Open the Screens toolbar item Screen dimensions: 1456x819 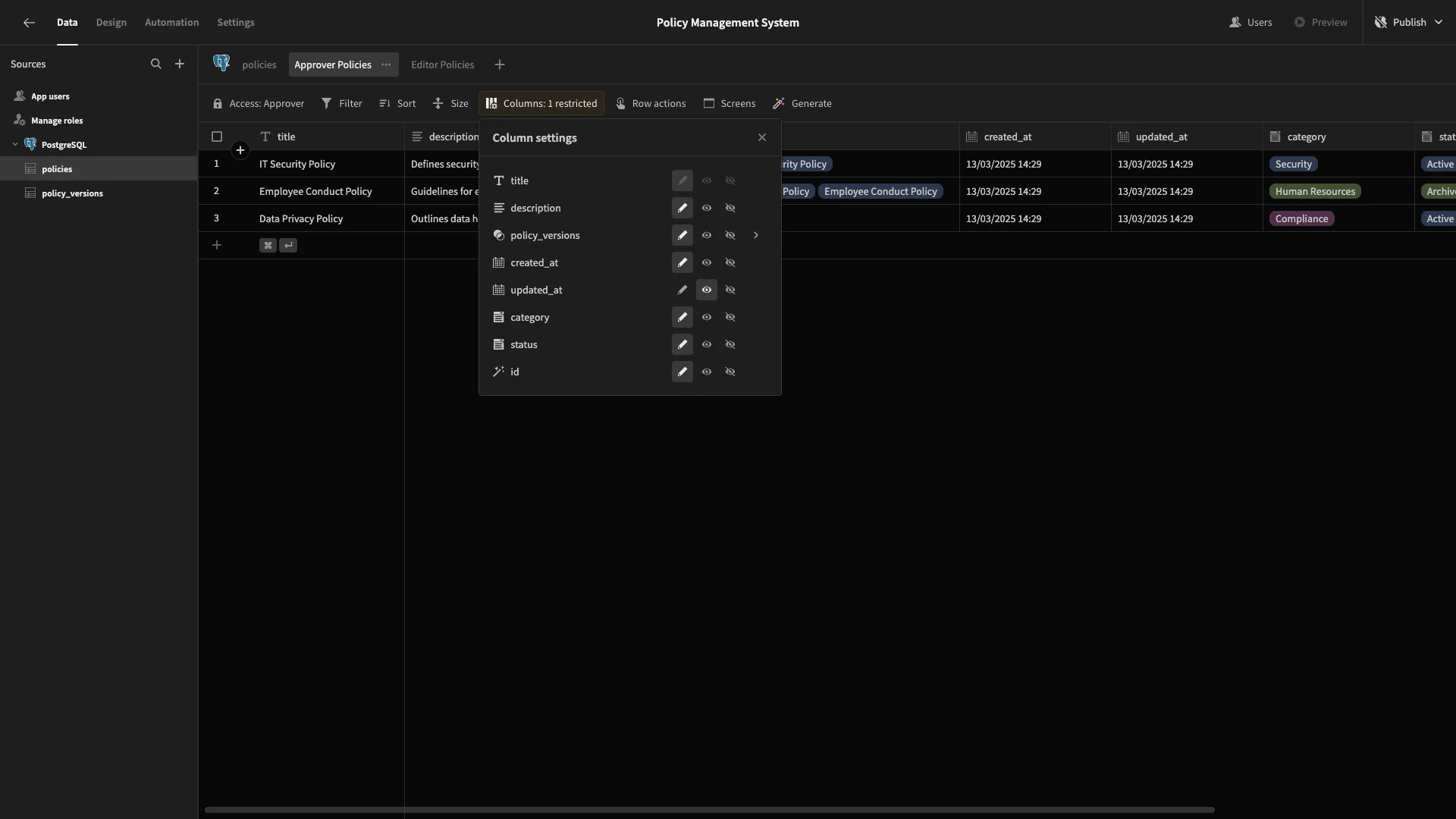pyautogui.click(x=730, y=104)
